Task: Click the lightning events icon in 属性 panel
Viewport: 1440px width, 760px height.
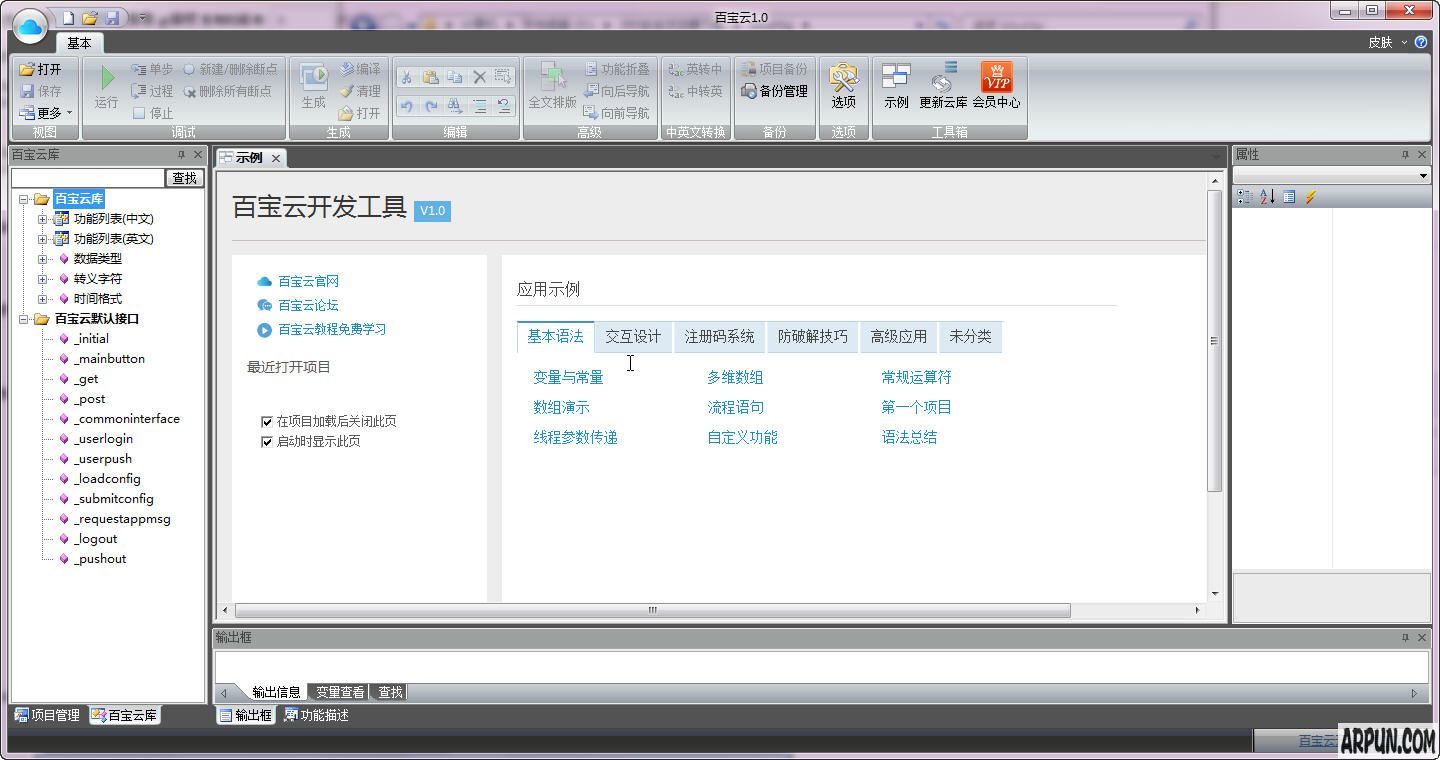Action: (x=1310, y=197)
